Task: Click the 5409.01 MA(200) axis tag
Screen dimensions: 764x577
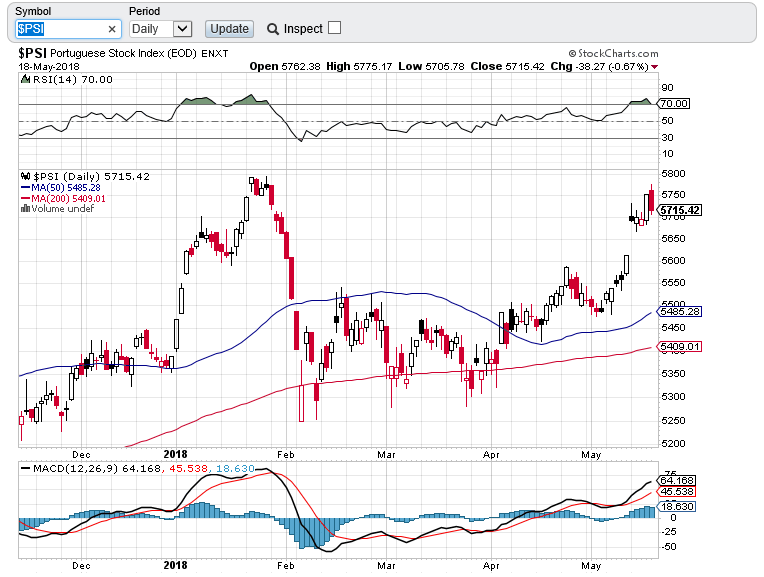Action: click(680, 347)
